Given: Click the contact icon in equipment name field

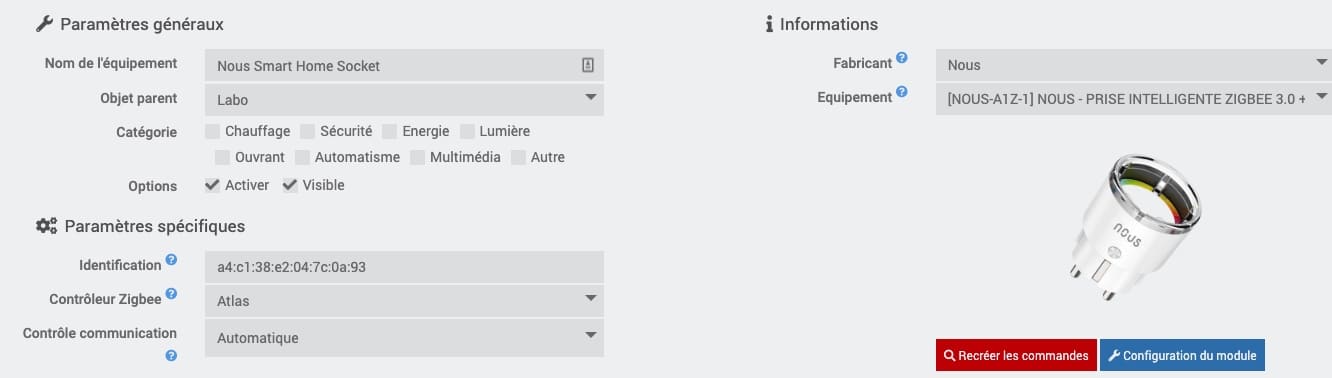Looking at the screenshot, I should 588,65.
